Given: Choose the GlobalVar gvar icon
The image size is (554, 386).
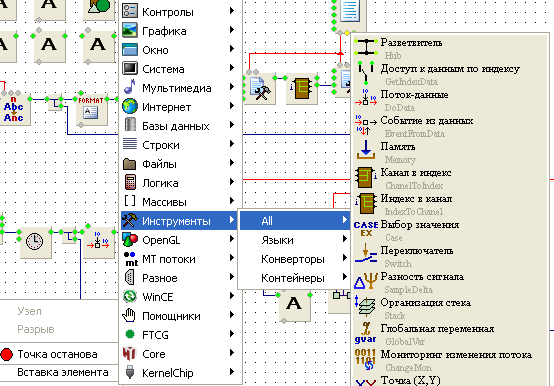Looking at the screenshot, I should (x=366, y=333).
